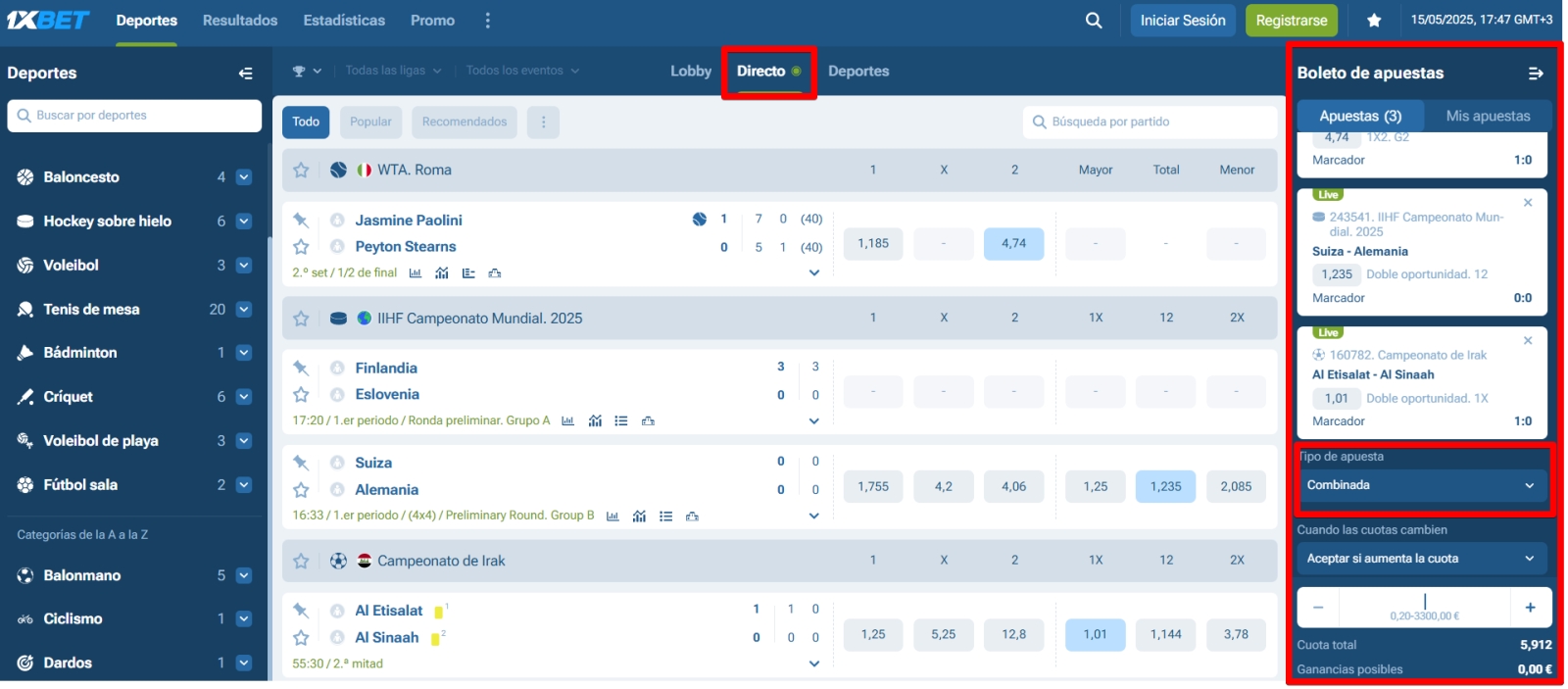The width and height of the screenshot is (1568, 689).
Task: Remove Al Etisalat - Al Sinaah bet
Action: point(1528,341)
